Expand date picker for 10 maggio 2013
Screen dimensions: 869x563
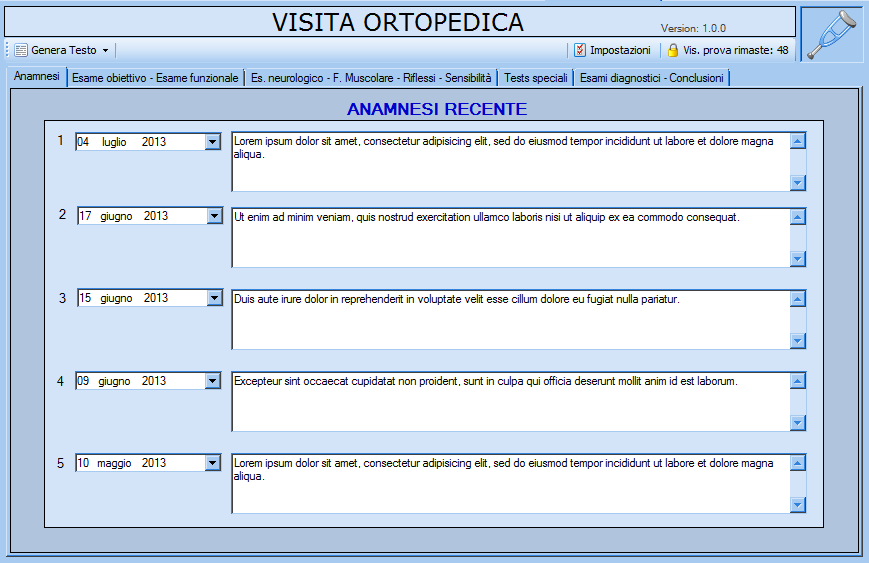click(x=213, y=463)
